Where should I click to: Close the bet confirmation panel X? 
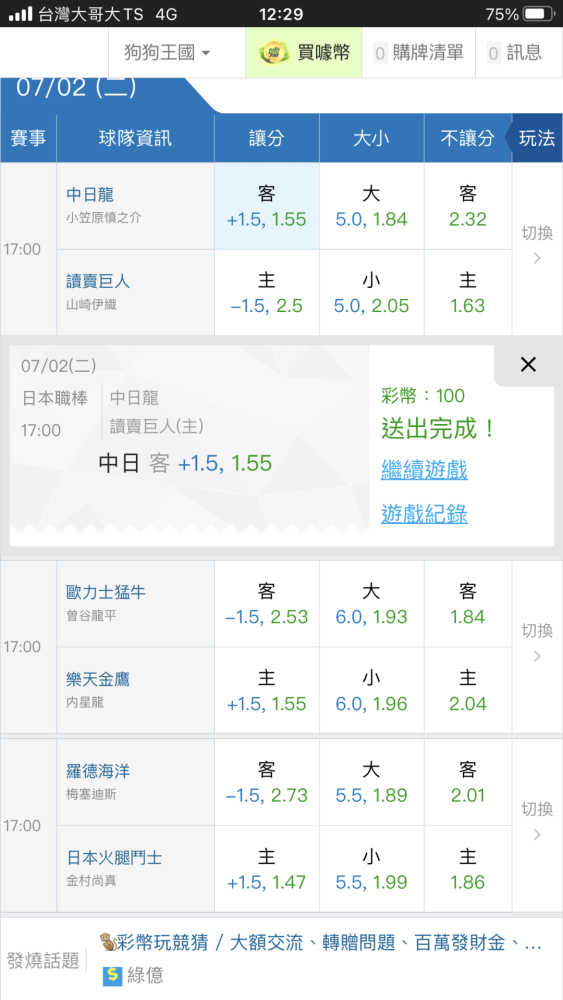coord(528,365)
